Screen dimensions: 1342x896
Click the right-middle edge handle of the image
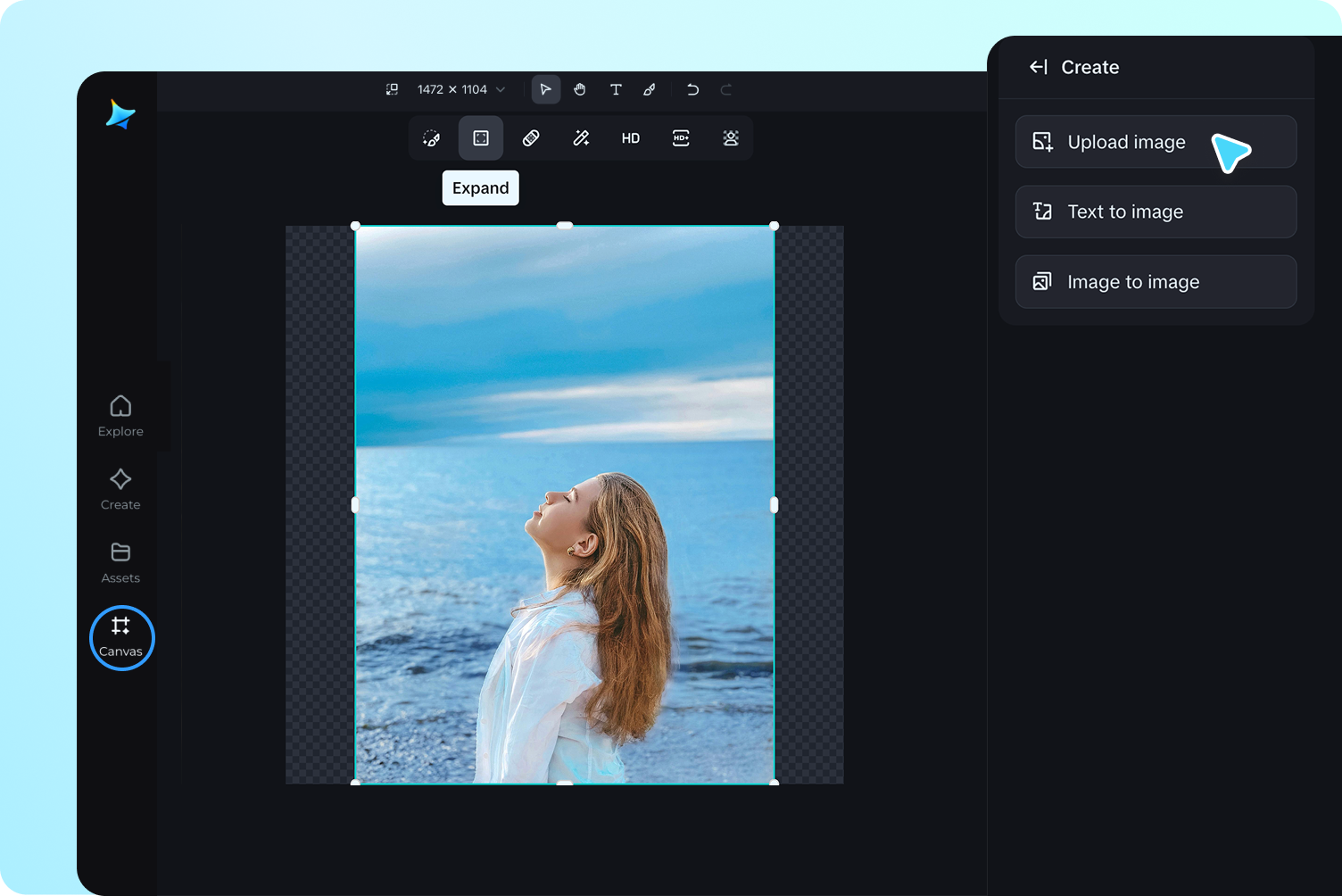click(x=774, y=505)
